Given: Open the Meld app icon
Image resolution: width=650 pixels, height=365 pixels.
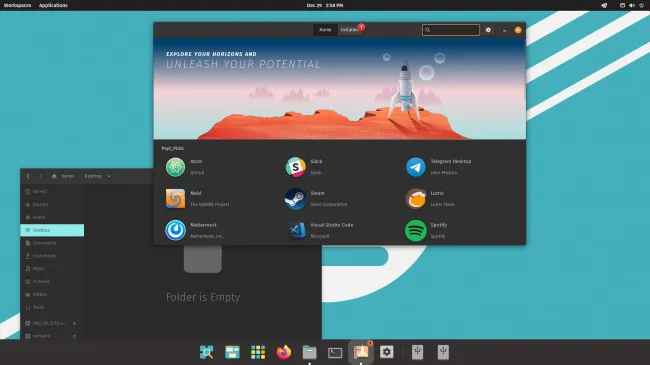Looking at the screenshot, I should (175, 199).
